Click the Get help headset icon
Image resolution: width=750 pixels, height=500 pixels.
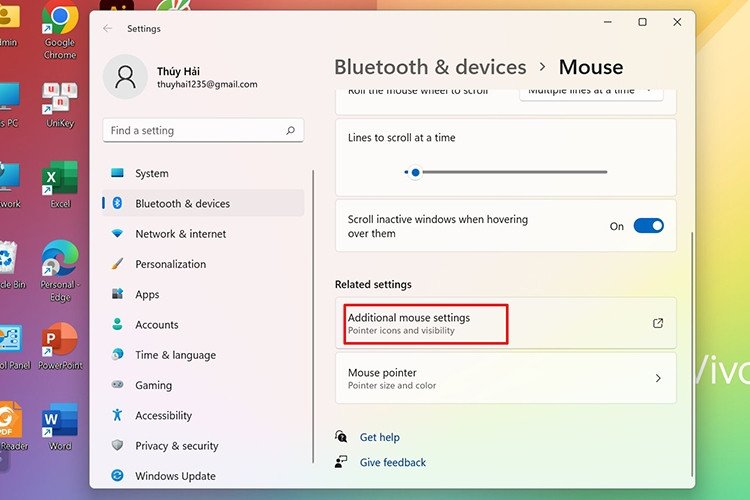[341, 436]
